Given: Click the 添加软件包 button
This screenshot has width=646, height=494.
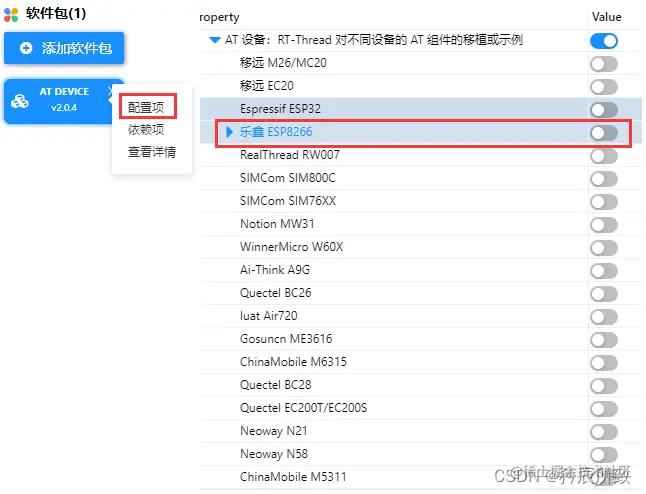Looking at the screenshot, I should pyautogui.click(x=64, y=48).
